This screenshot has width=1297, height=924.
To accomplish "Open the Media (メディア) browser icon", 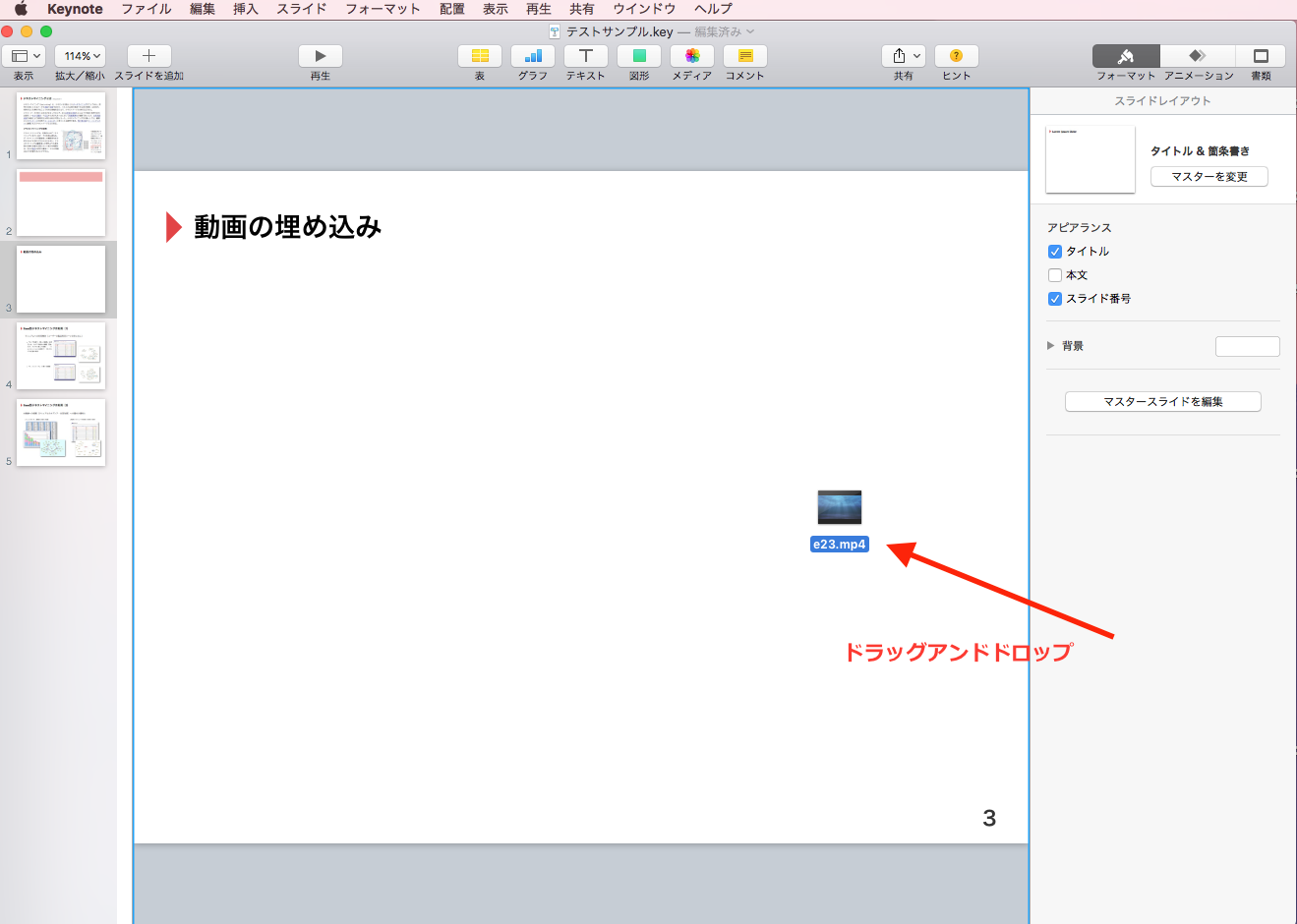I will [x=692, y=56].
